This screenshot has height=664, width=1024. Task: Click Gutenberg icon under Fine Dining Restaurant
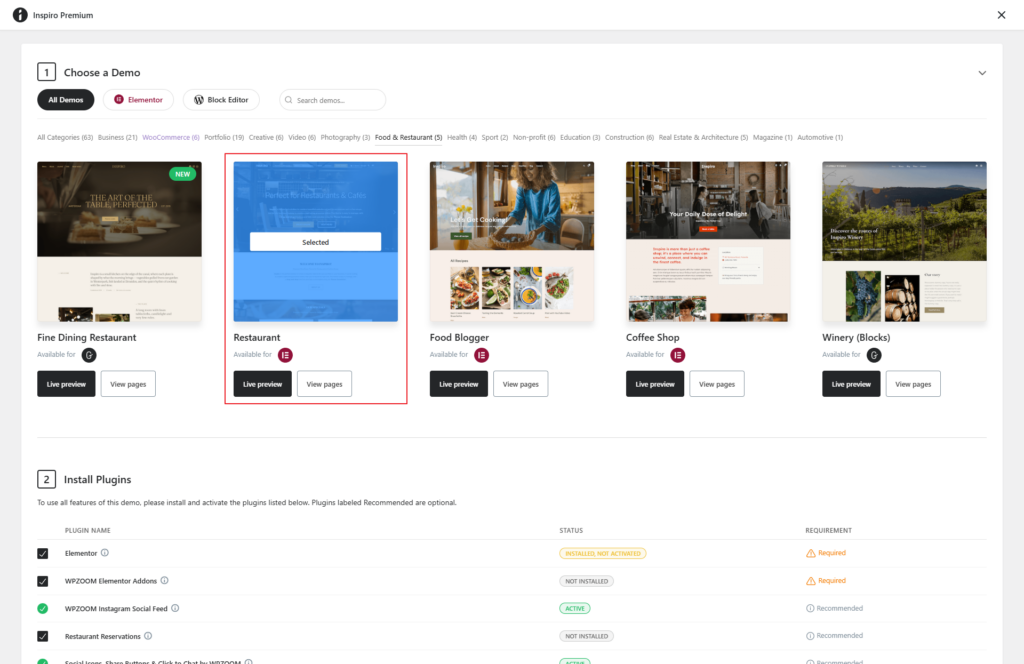[89, 355]
